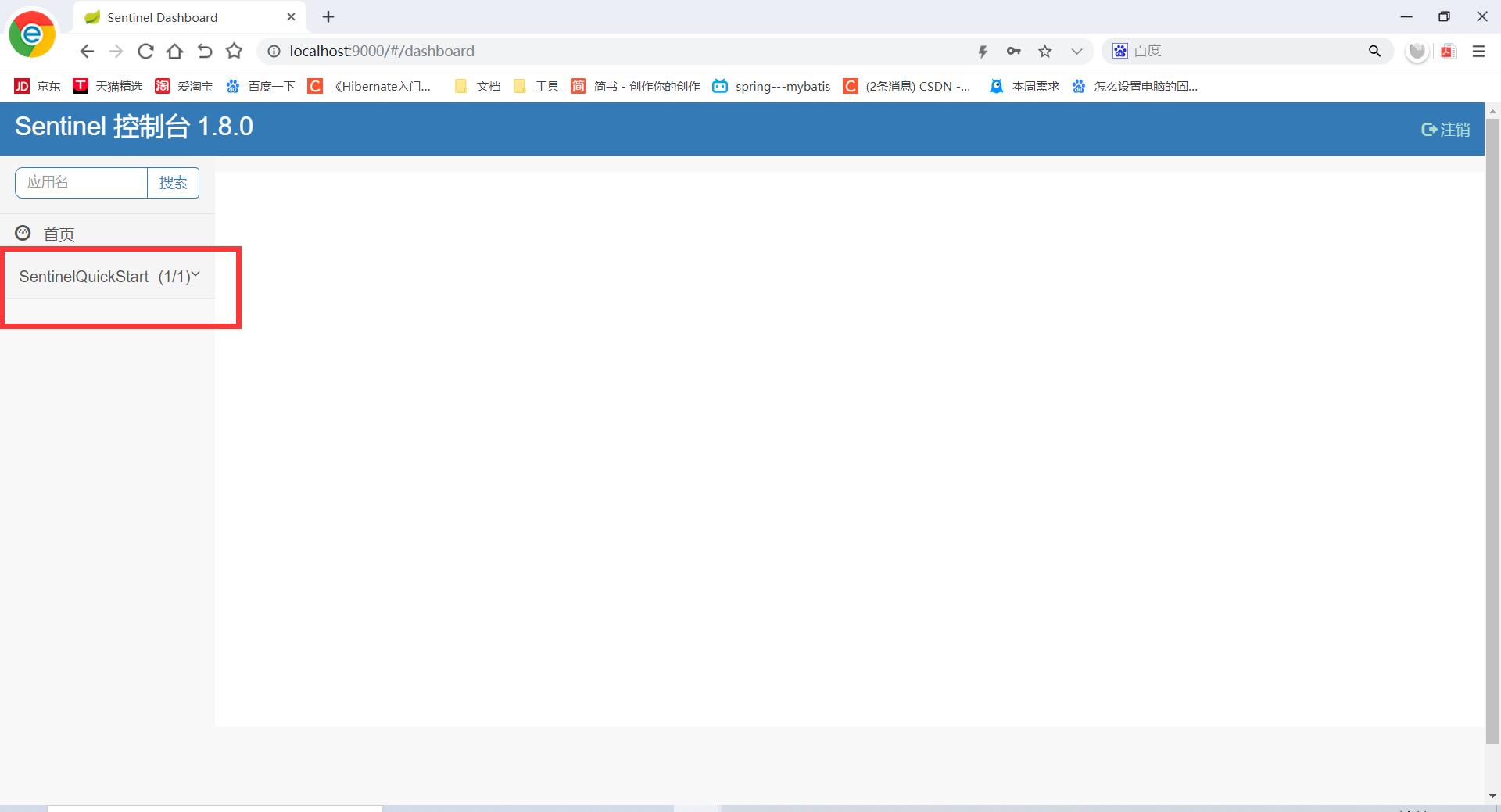This screenshot has height=812, width=1501.
Task: Open the 爱淘宝 bookmark
Action: click(184, 86)
